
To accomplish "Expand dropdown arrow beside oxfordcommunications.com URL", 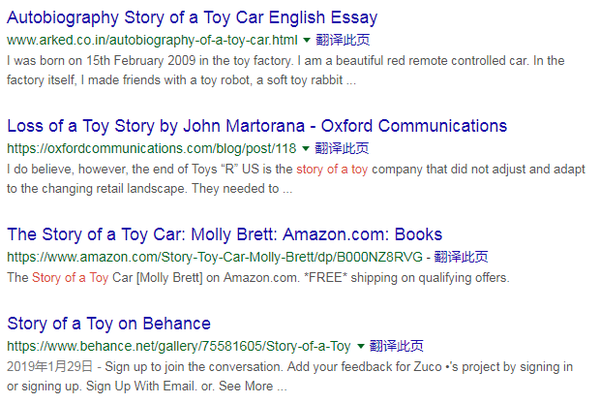I will point(306,148).
